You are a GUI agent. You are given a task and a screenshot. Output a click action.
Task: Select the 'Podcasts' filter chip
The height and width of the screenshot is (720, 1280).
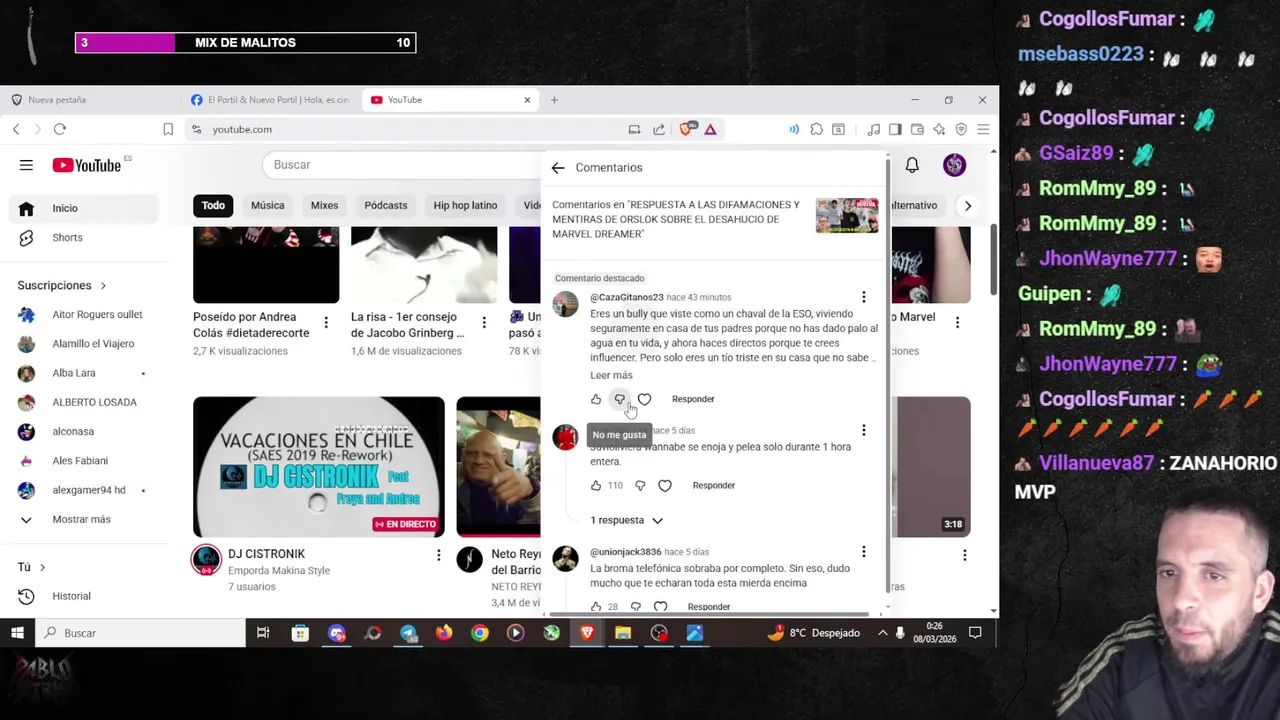click(x=386, y=206)
